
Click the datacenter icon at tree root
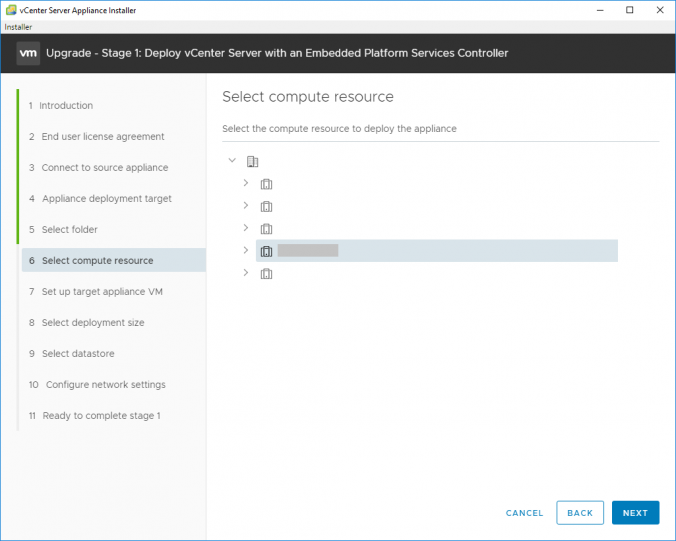pos(252,162)
